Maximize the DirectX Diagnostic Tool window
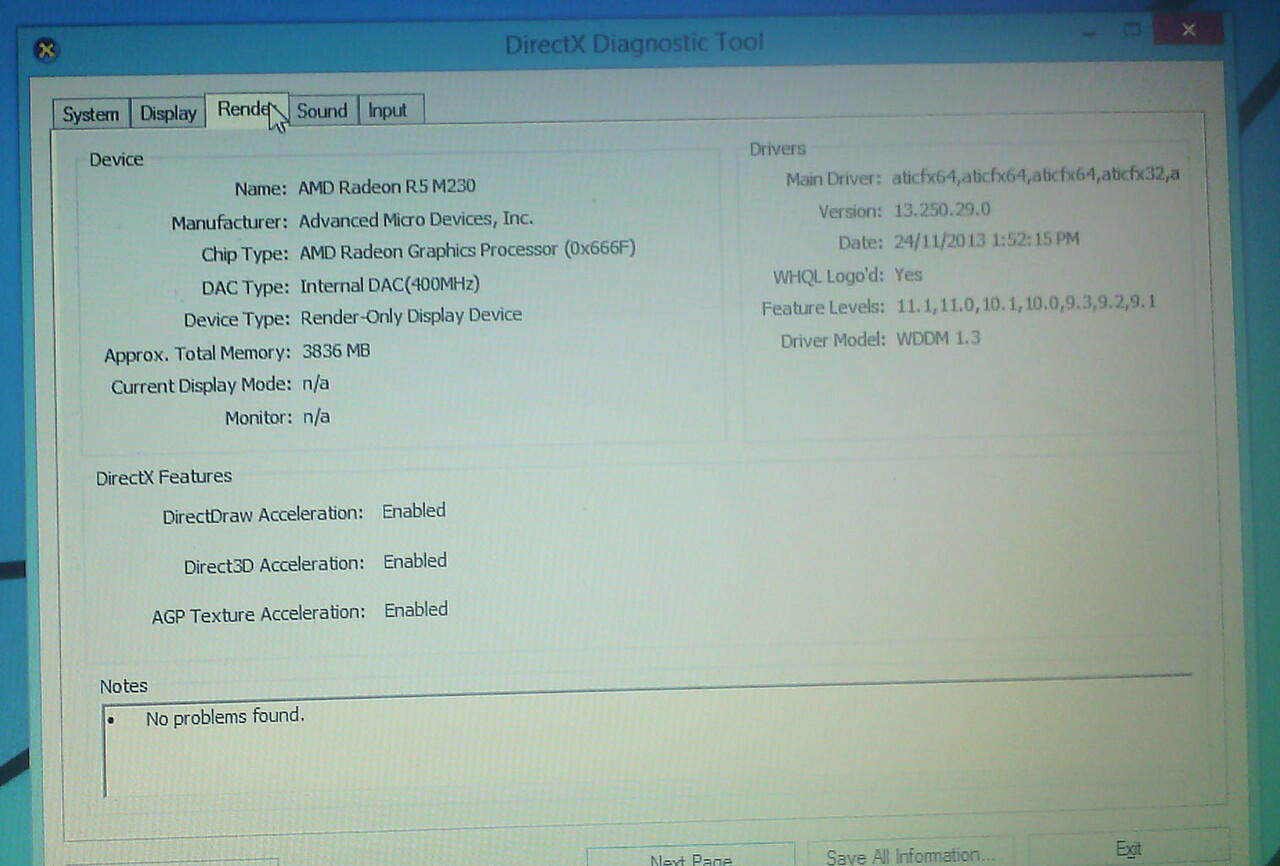 tap(1132, 30)
